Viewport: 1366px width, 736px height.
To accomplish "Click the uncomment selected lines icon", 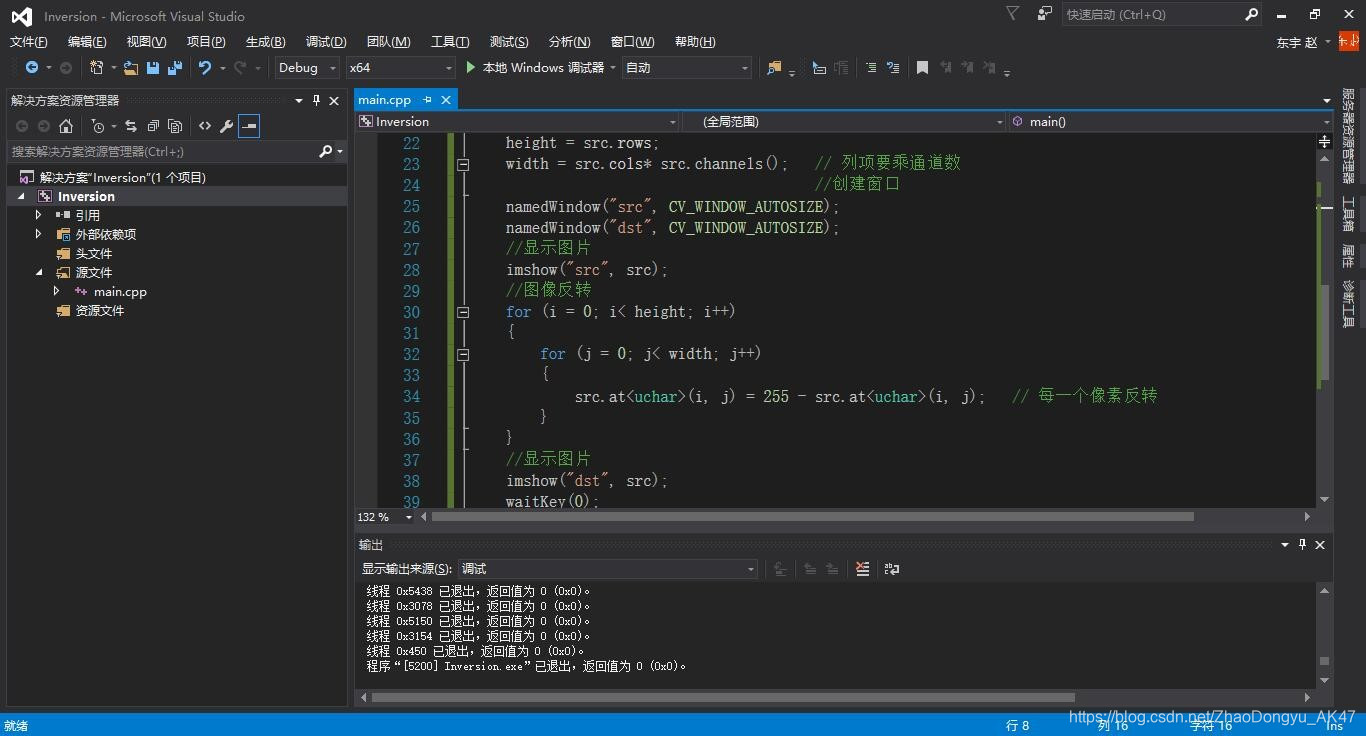I will [x=893, y=68].
